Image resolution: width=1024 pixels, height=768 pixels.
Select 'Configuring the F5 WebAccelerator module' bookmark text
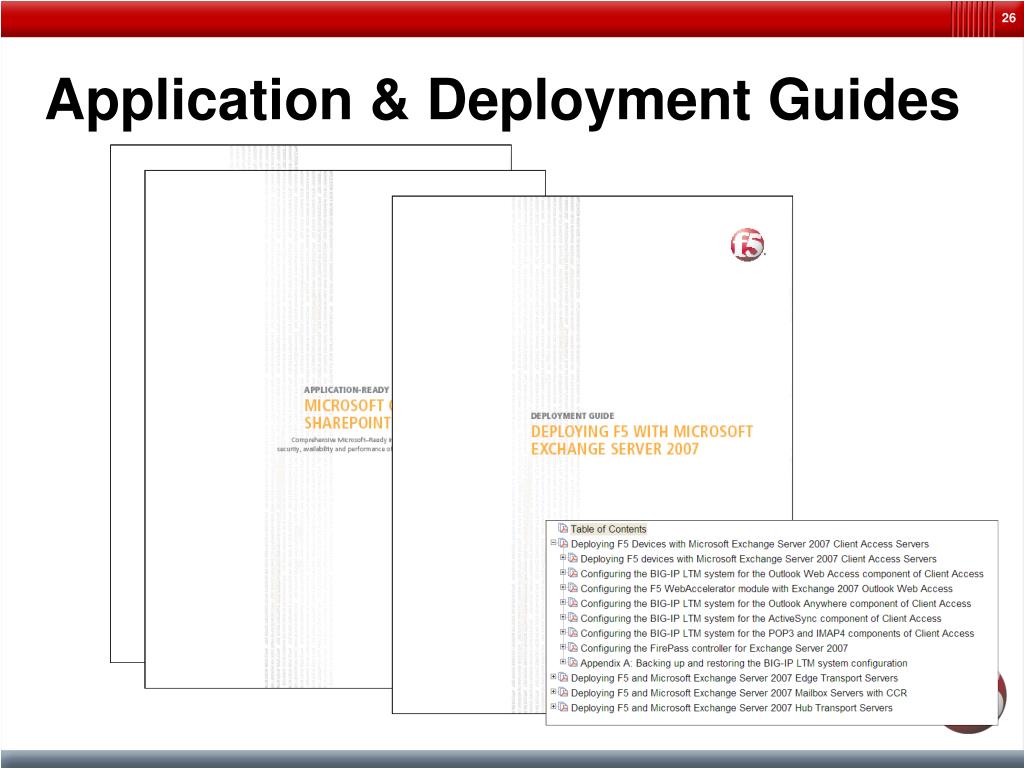766,588
